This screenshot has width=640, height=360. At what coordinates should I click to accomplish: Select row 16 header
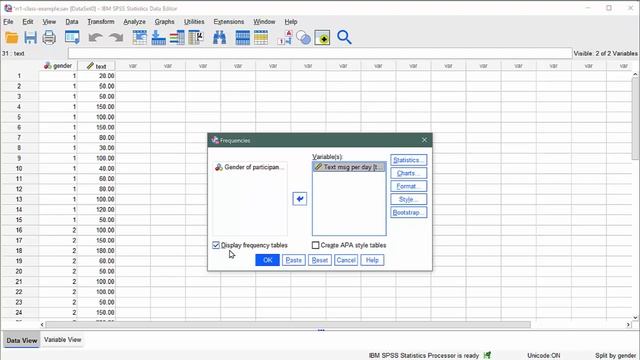coord(19,230)
